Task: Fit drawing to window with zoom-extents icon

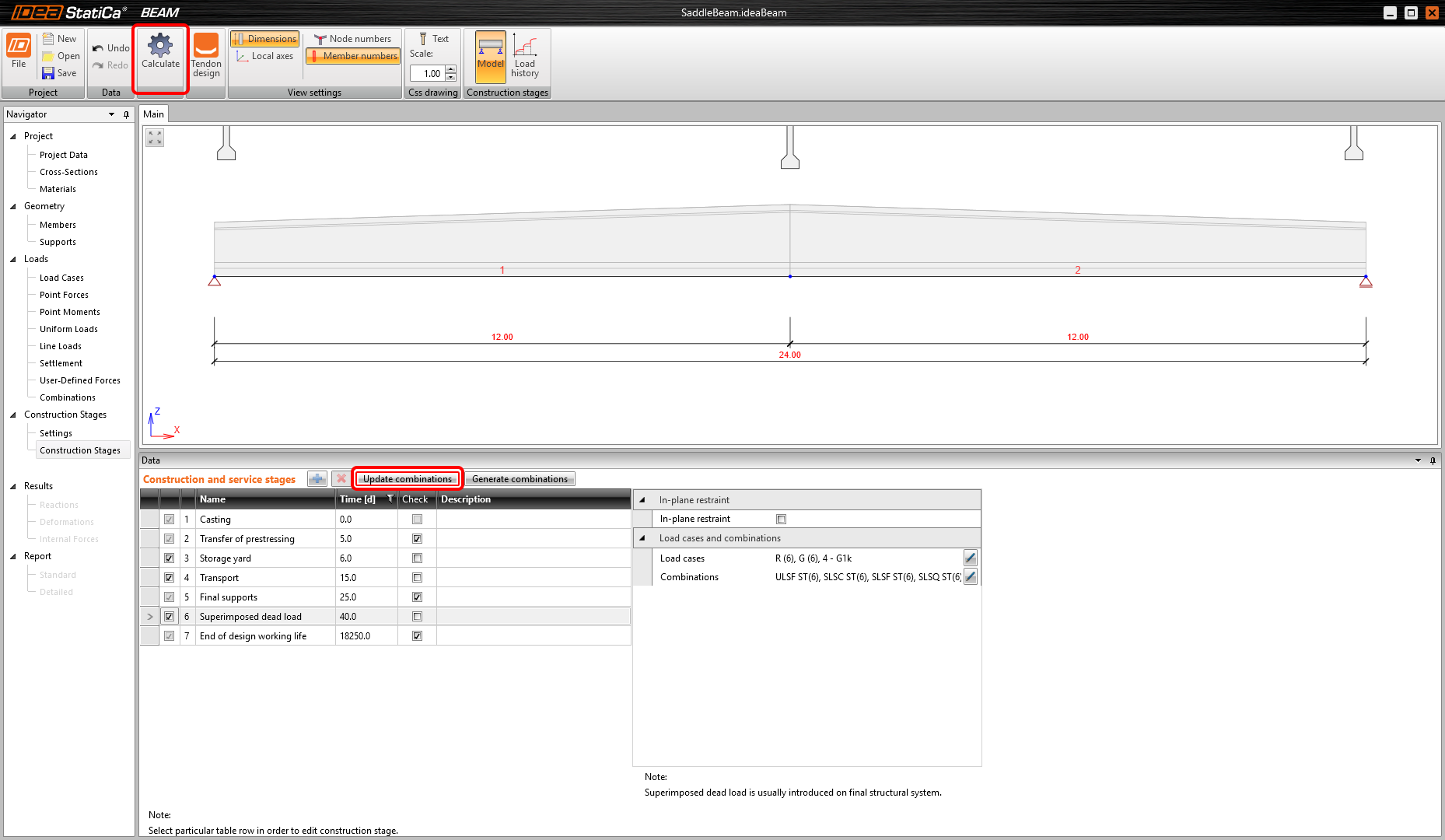Action: (x=155, y=138)
